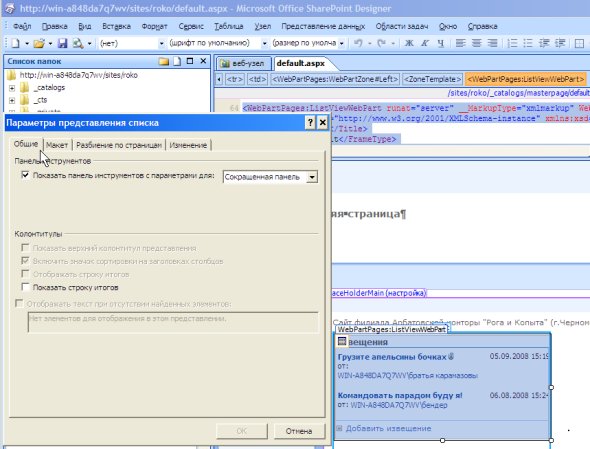590x449 pixels.
Task: Close the folder list panel
Action: click(x=203, y=61)
